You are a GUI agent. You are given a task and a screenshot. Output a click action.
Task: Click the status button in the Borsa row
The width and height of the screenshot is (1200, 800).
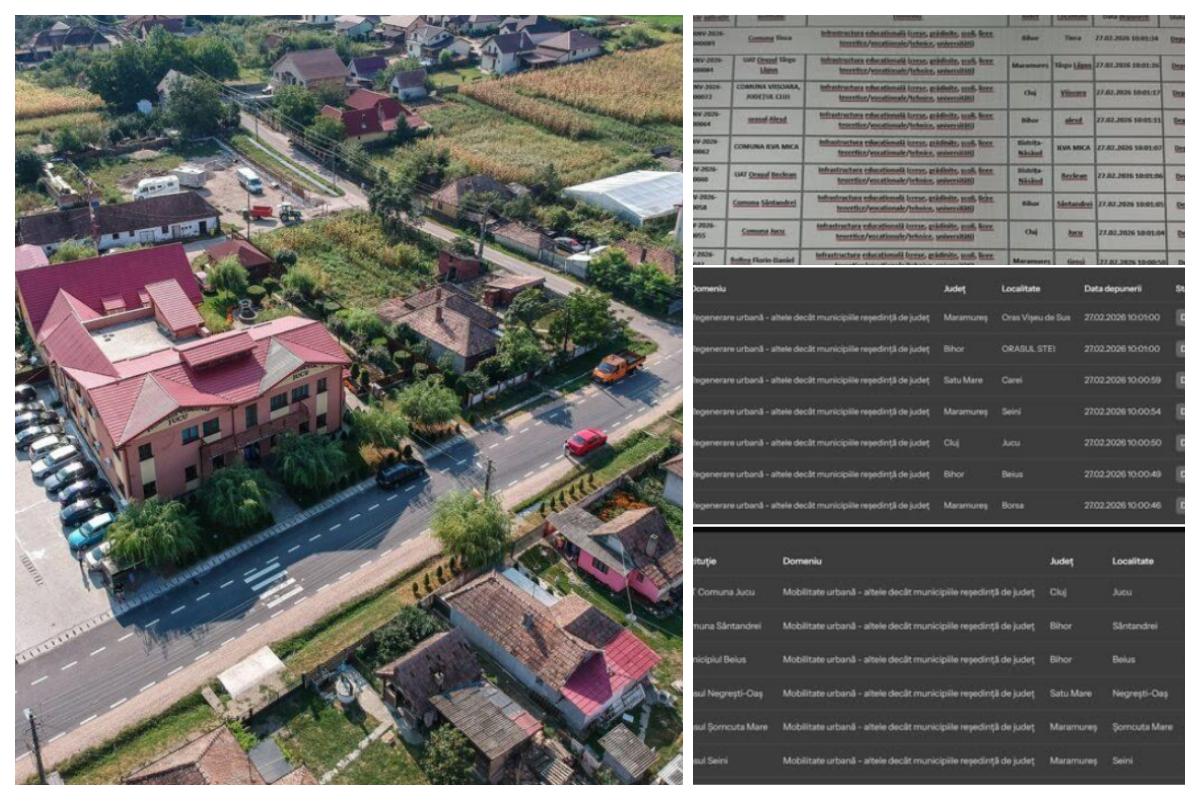(x=1179, y=505)
